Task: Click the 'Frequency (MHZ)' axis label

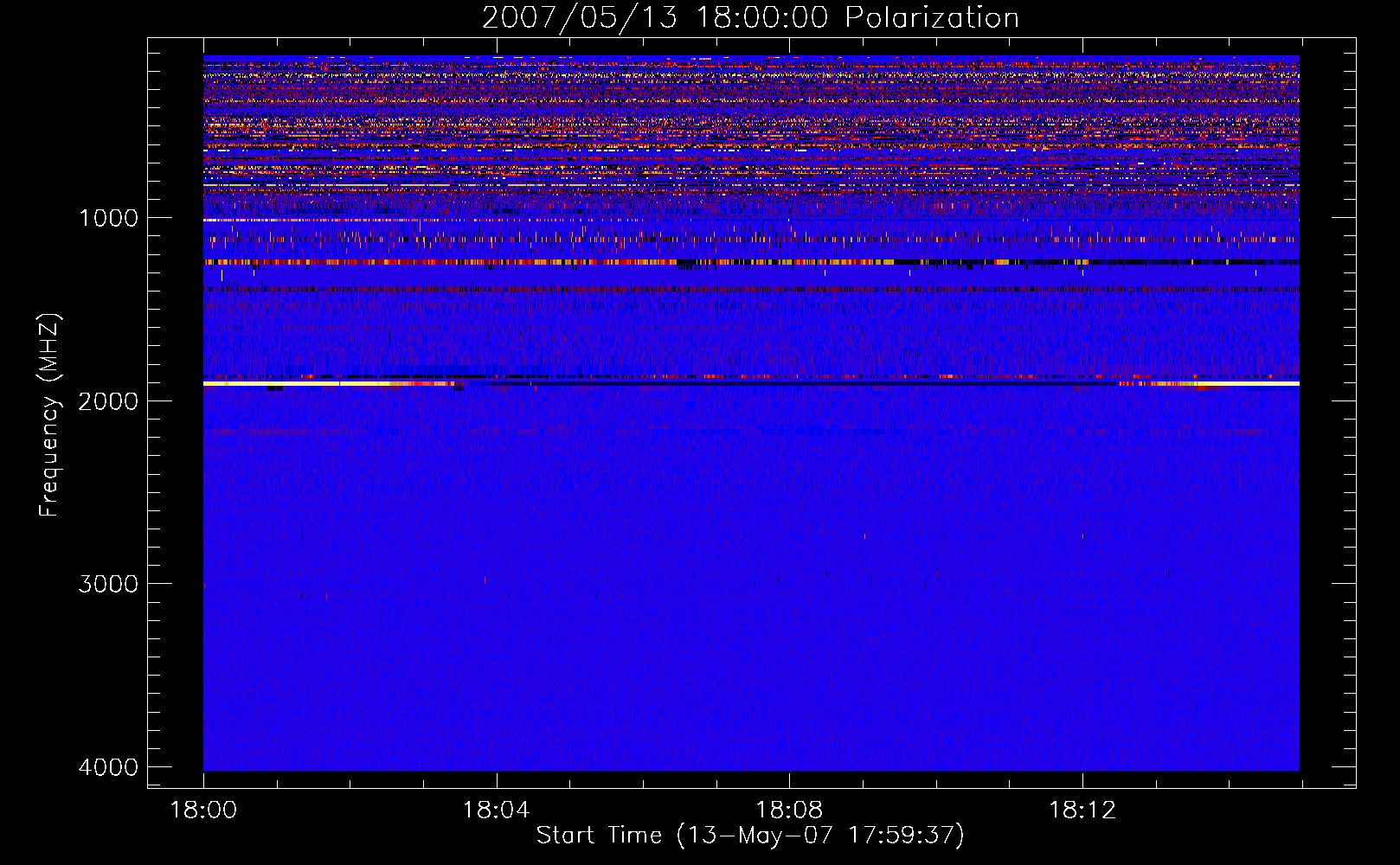Action: pos(49,415)
